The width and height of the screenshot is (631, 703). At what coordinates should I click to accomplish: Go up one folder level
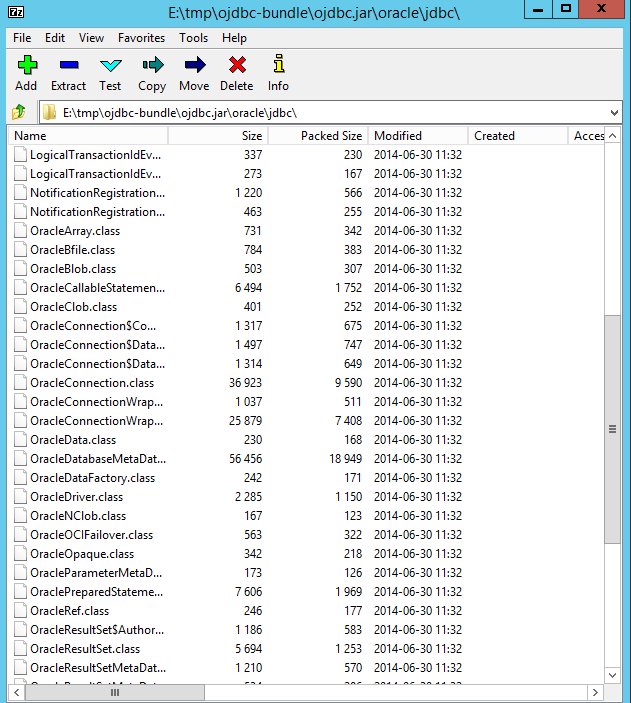click(x=19, y=112)
